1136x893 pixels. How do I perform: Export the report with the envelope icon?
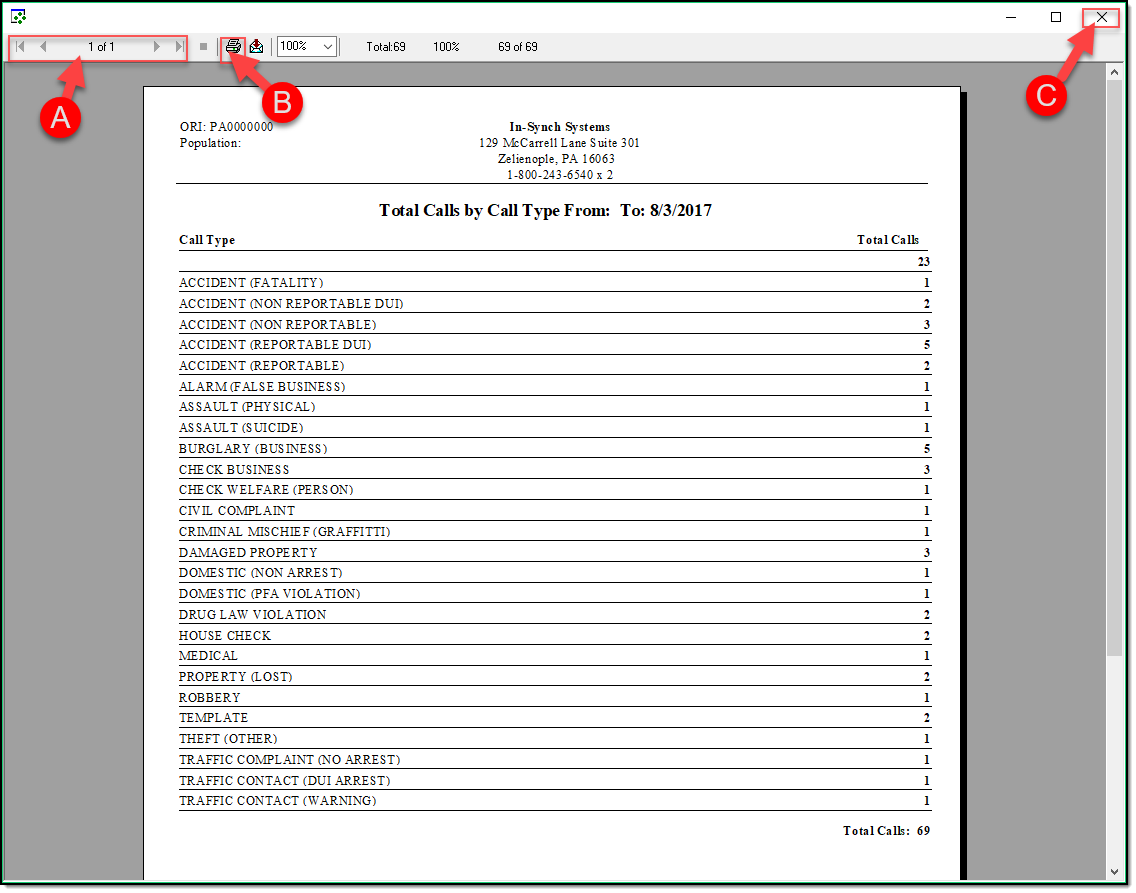pos(256,47)
